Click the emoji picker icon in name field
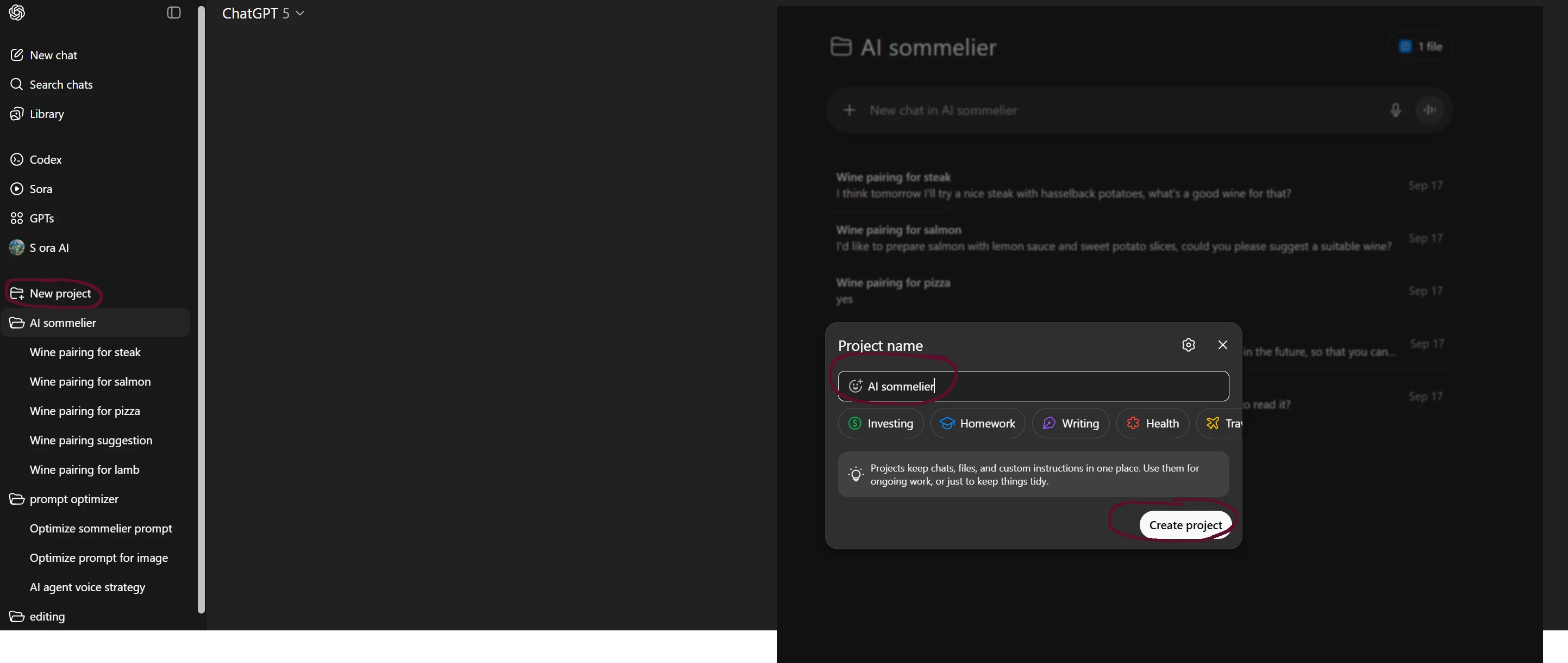 click(x=855, y=386)
